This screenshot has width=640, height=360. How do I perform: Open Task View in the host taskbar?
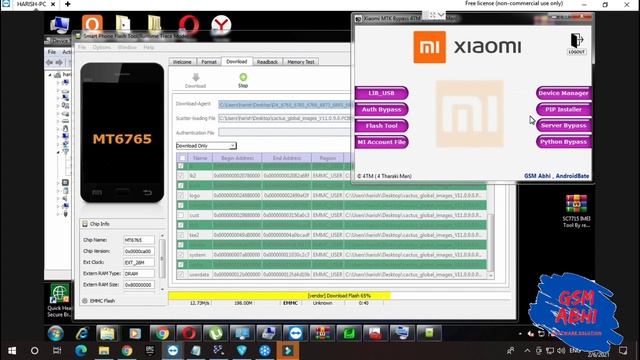point(57,351)
